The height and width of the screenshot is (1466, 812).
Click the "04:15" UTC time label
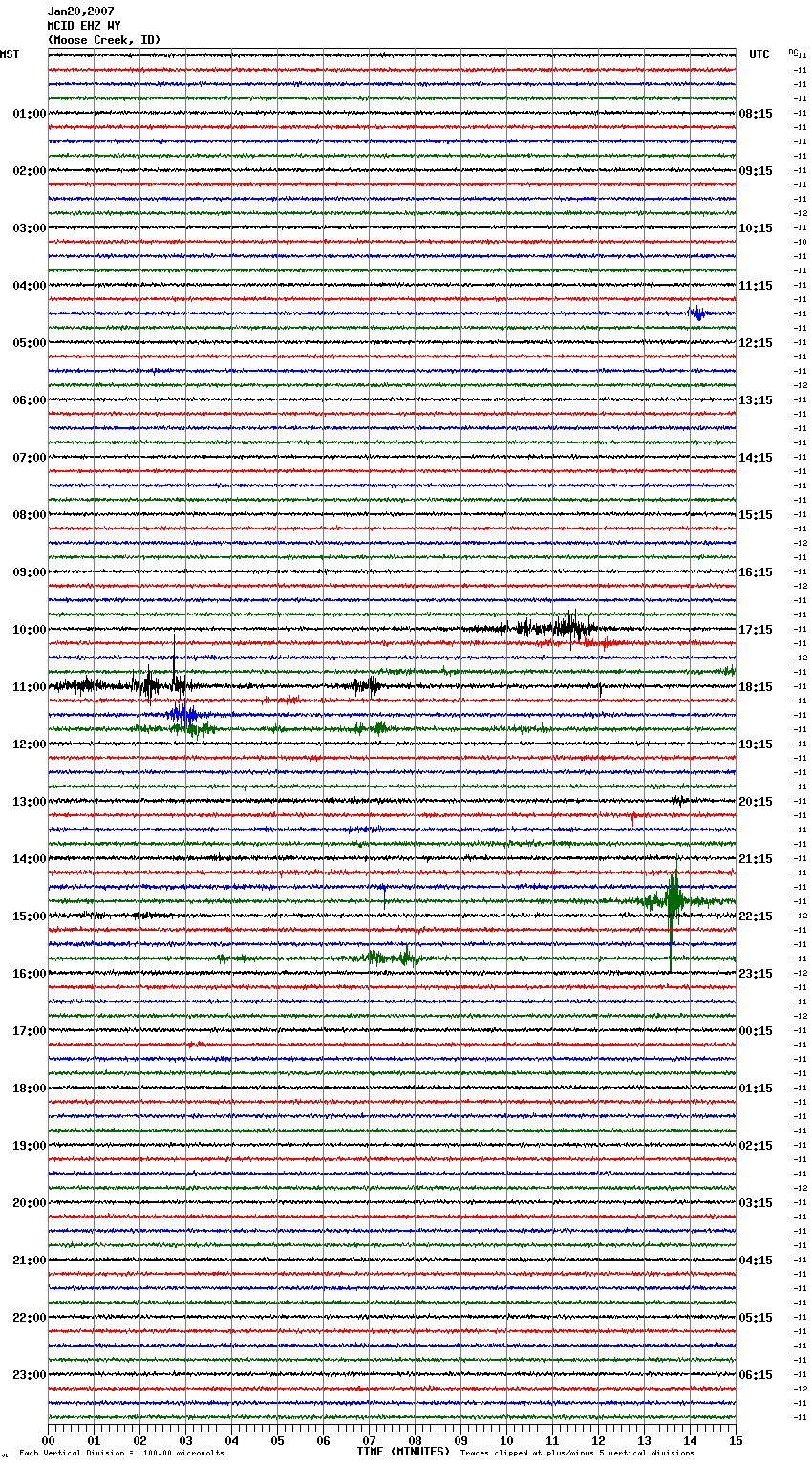click(x=756, y=1261)
